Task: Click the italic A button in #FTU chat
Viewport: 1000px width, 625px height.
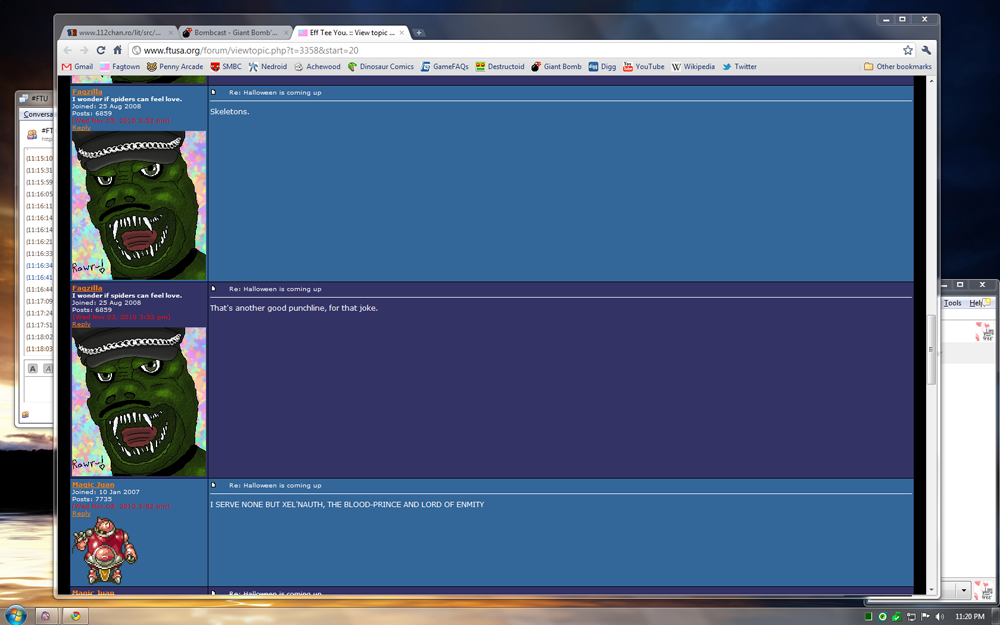Action: (x=48, y=369)
